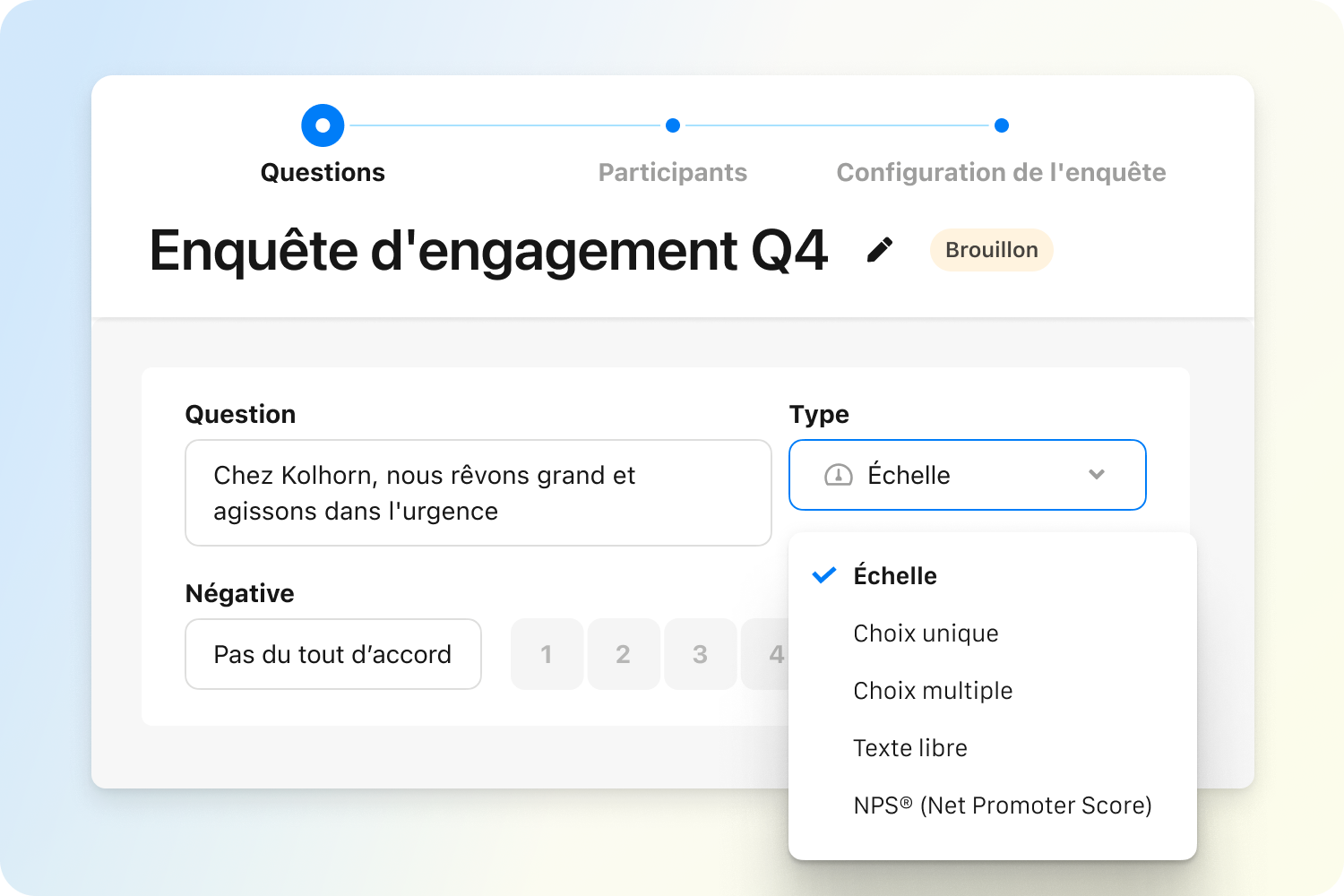Select Échelle in the dropdown list
This screenshot has height=896, width=1344.
(x=993, y=576)
